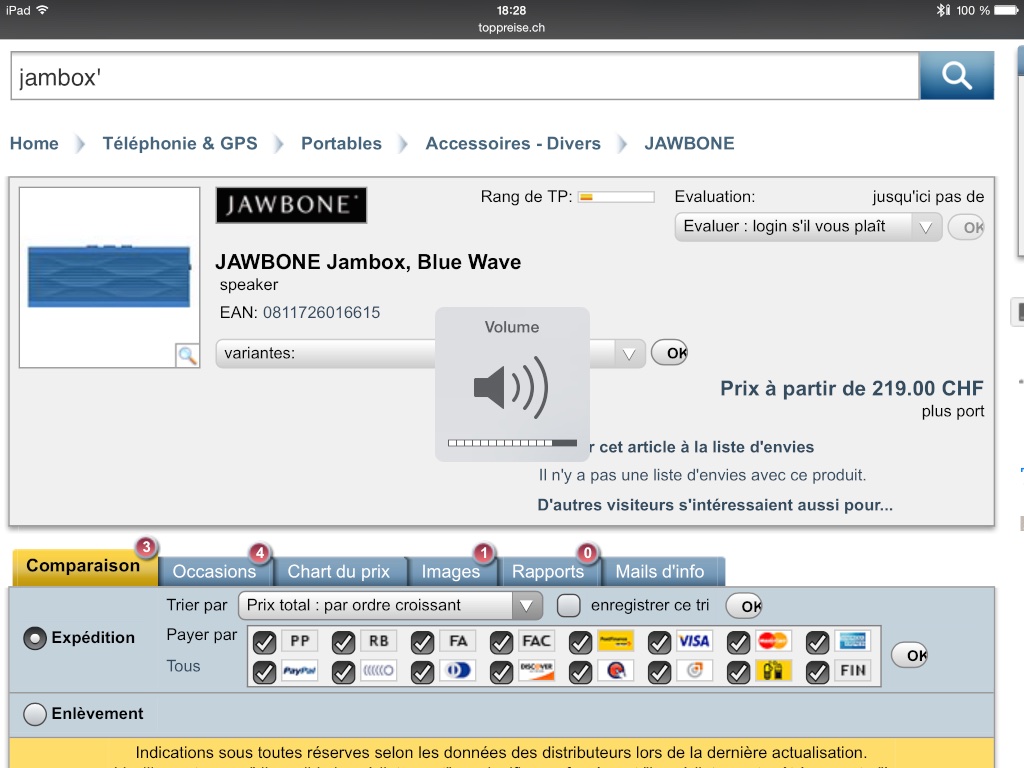
Task: Click the PayPal payment icon
Action: pos(298,671)
